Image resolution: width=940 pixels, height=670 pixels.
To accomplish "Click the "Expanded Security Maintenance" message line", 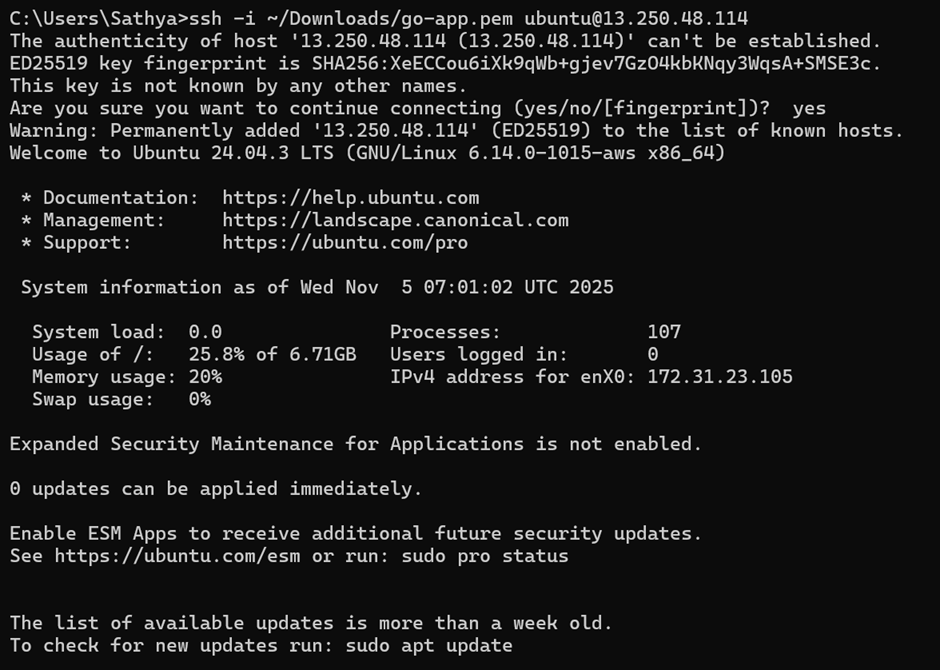I will tap(355, 444).
